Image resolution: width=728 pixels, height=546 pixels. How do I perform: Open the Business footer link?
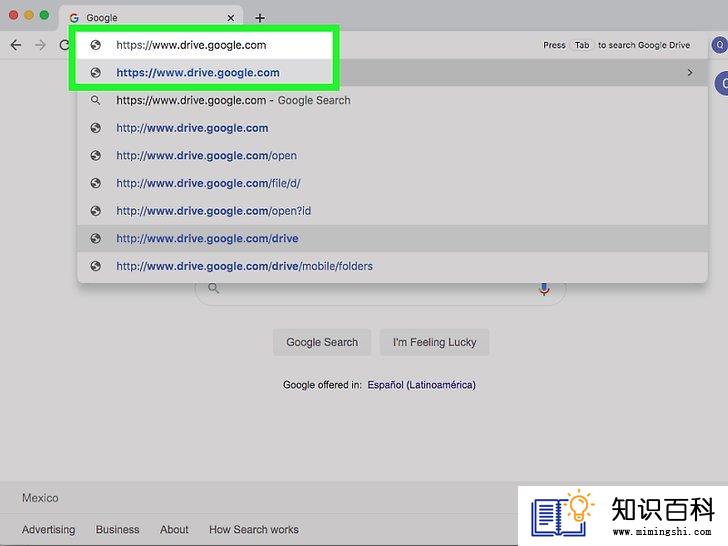coord(117,530)
